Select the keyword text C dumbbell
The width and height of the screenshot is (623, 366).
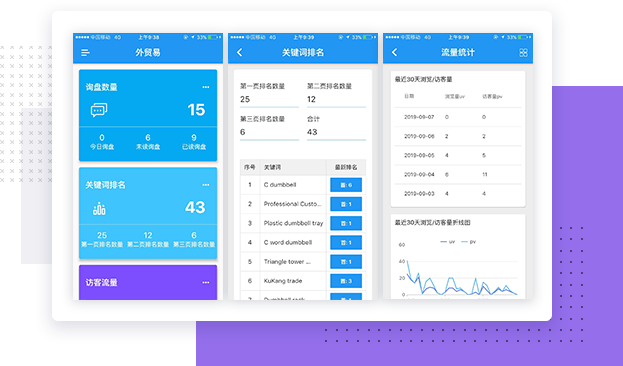(x=280, y=185)
